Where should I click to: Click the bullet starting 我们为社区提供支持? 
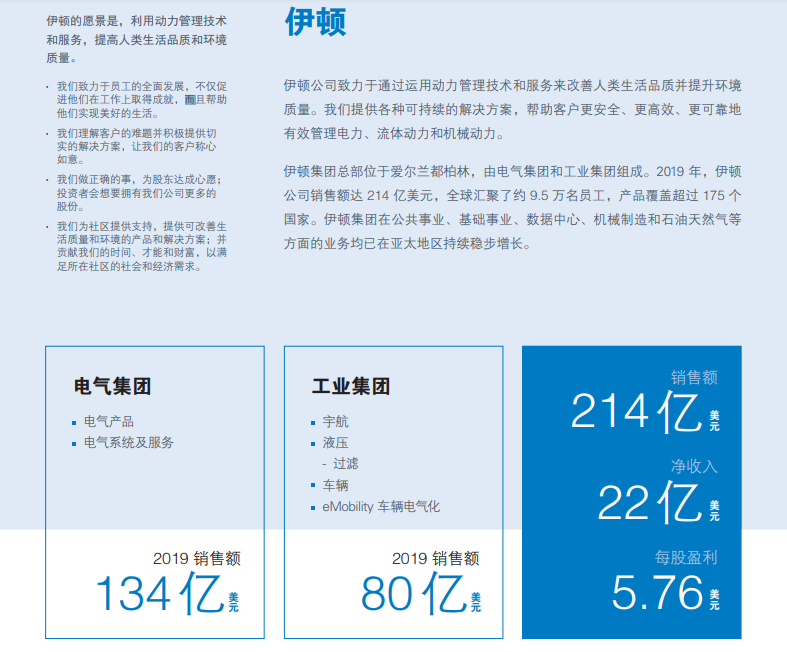click(x=141, y=246)
